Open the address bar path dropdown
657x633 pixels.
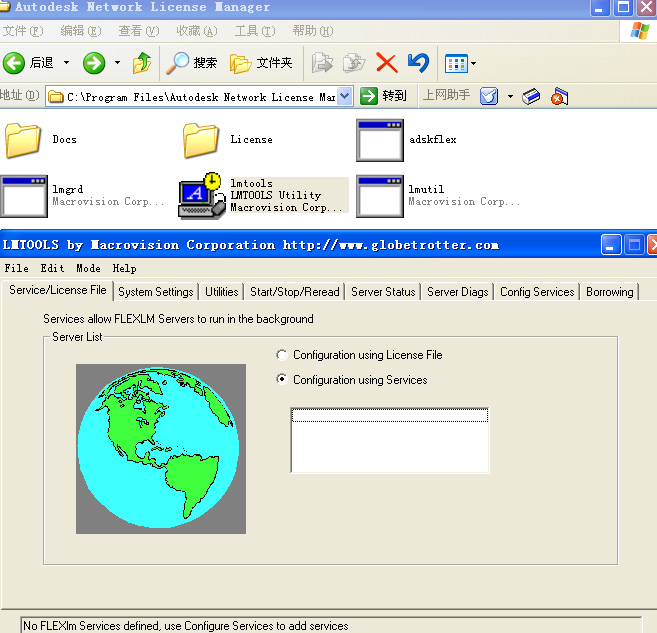344,96
